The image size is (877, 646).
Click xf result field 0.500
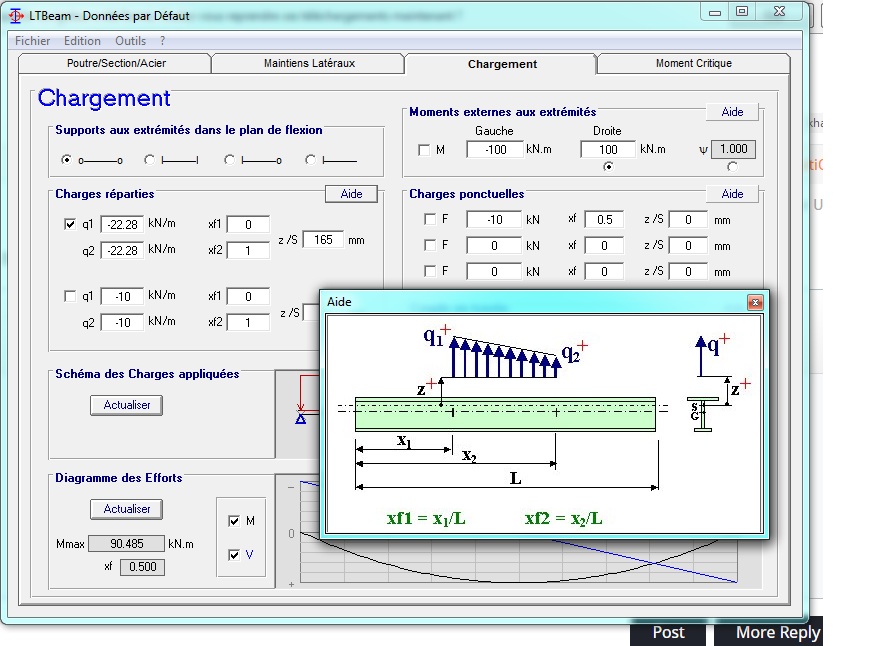[x=142, y=567]
